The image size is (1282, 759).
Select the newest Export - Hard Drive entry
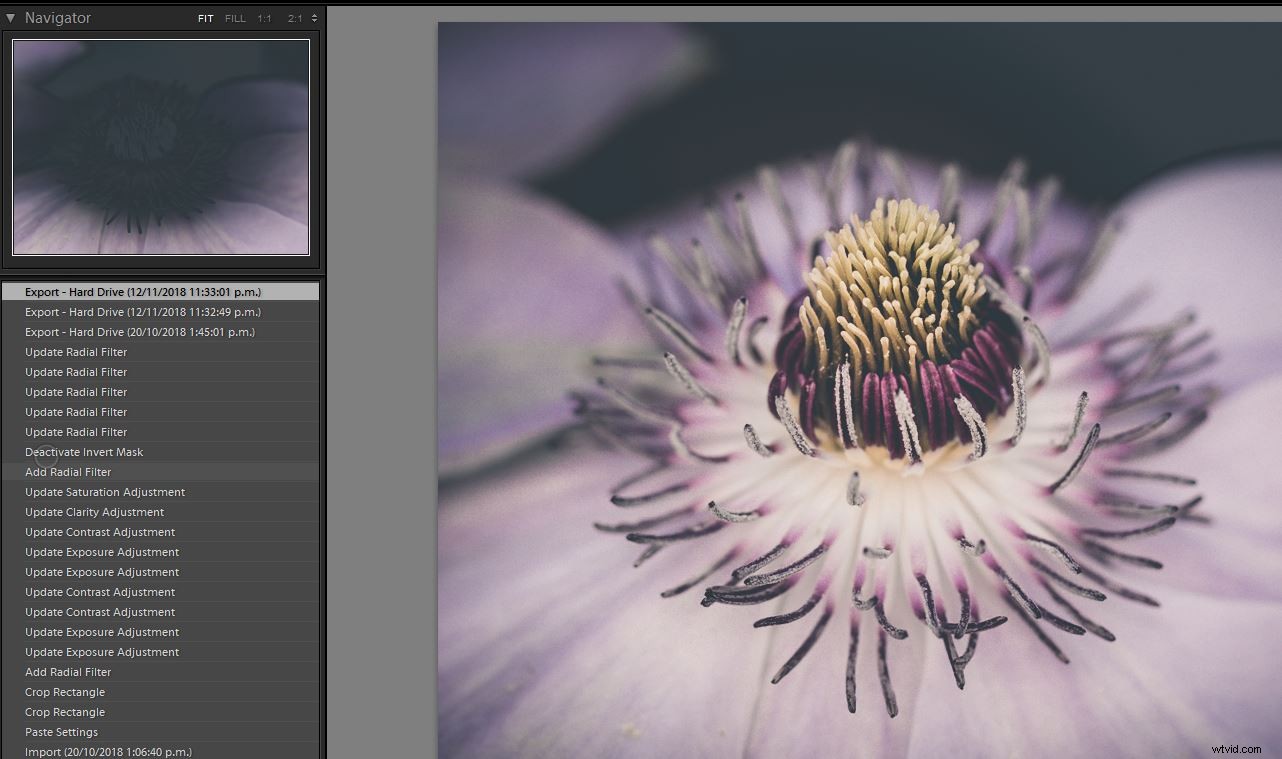[x=144, y=291]
